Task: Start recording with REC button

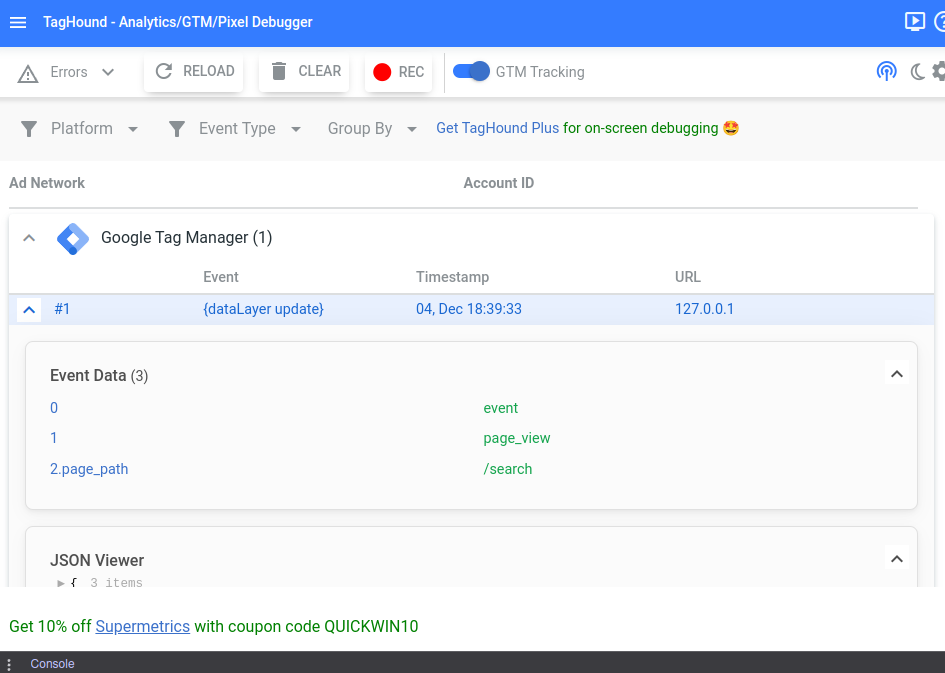Action: click(398, 72)
